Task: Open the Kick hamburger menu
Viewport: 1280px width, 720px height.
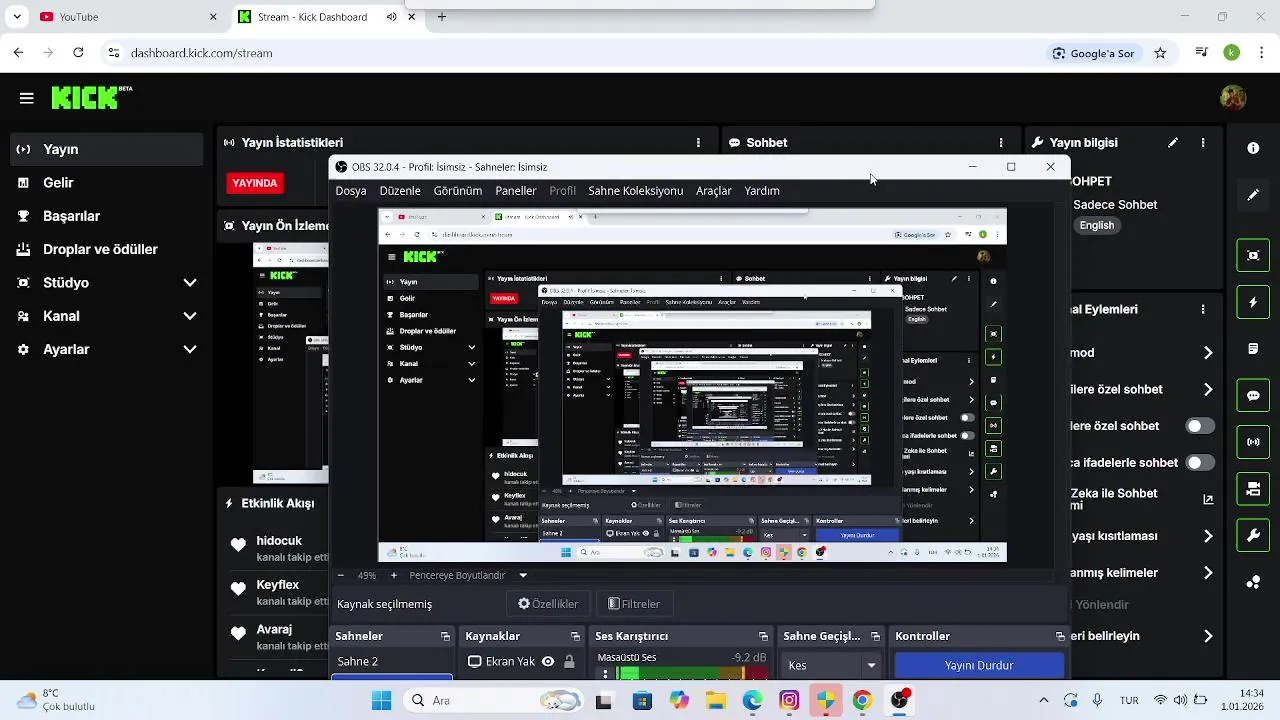Action: (x=26, y=98)
